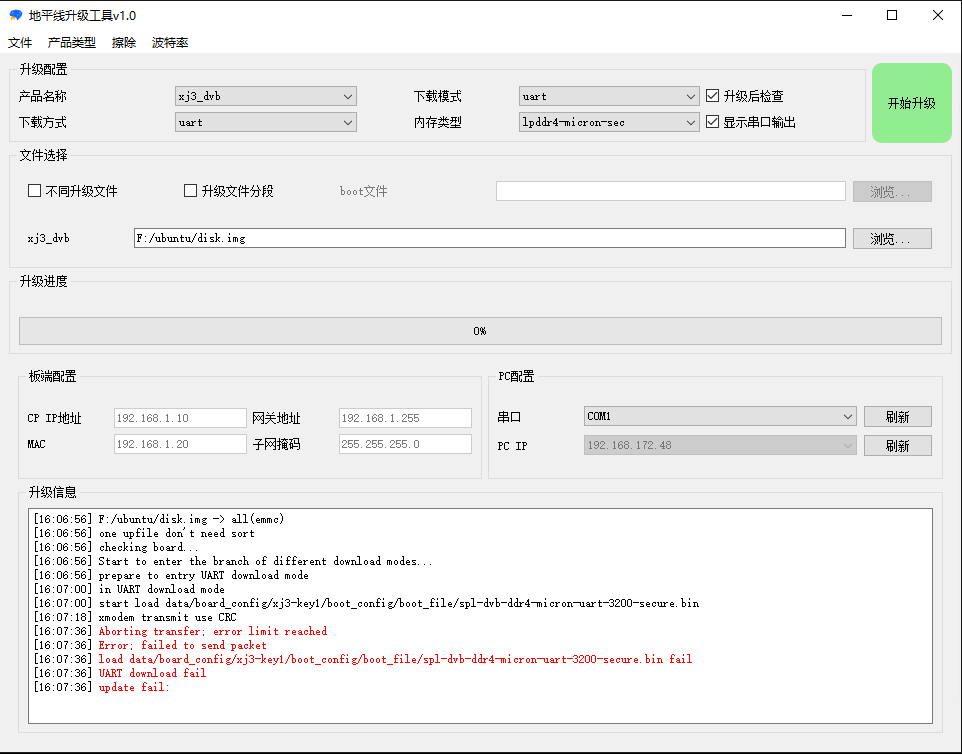Enable the 不同升级文件 checkbox
962x754 pixels.
[x=35, y=191]
